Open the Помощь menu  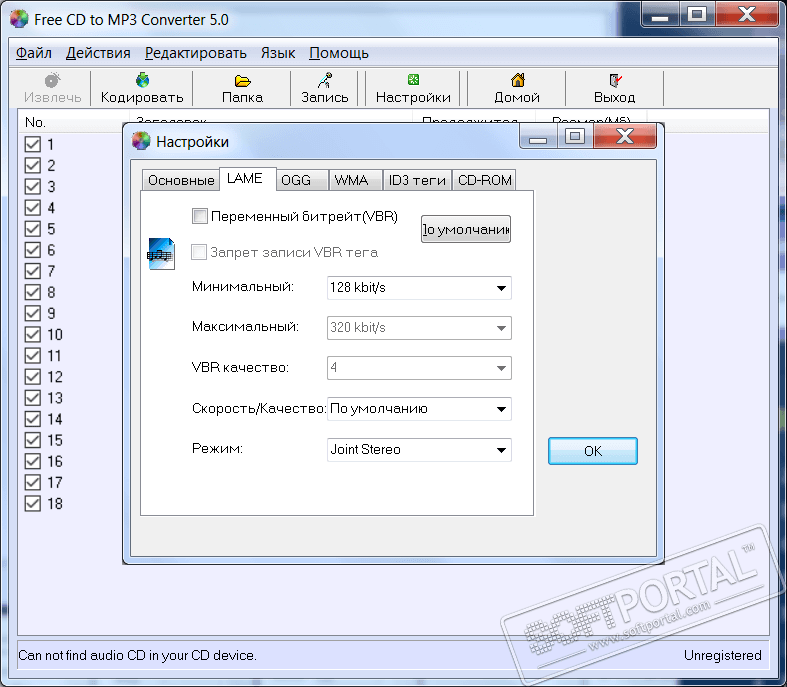pyautogui.click(x=339, y=53)
